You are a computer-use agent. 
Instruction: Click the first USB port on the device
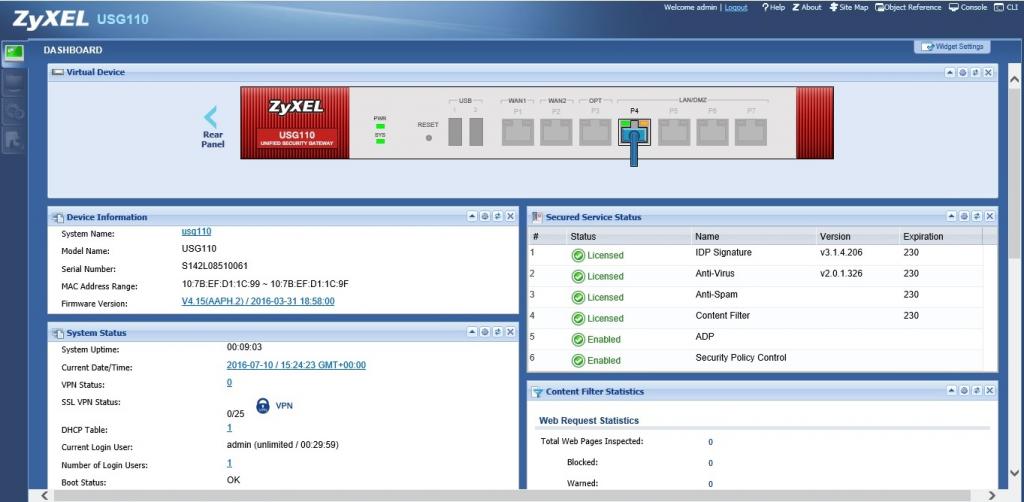[x=455, y=132]
